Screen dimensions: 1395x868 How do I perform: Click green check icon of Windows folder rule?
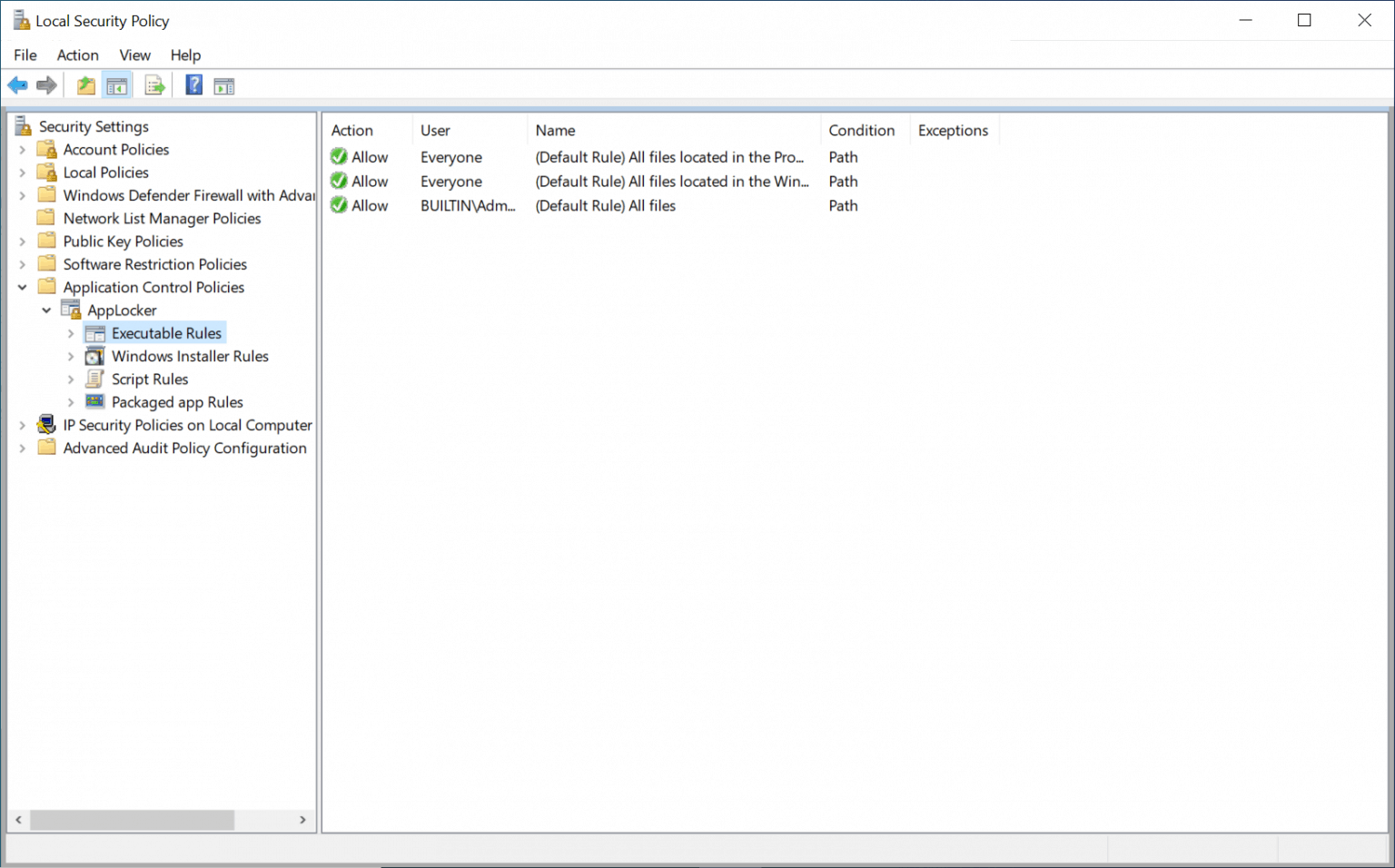339,181
